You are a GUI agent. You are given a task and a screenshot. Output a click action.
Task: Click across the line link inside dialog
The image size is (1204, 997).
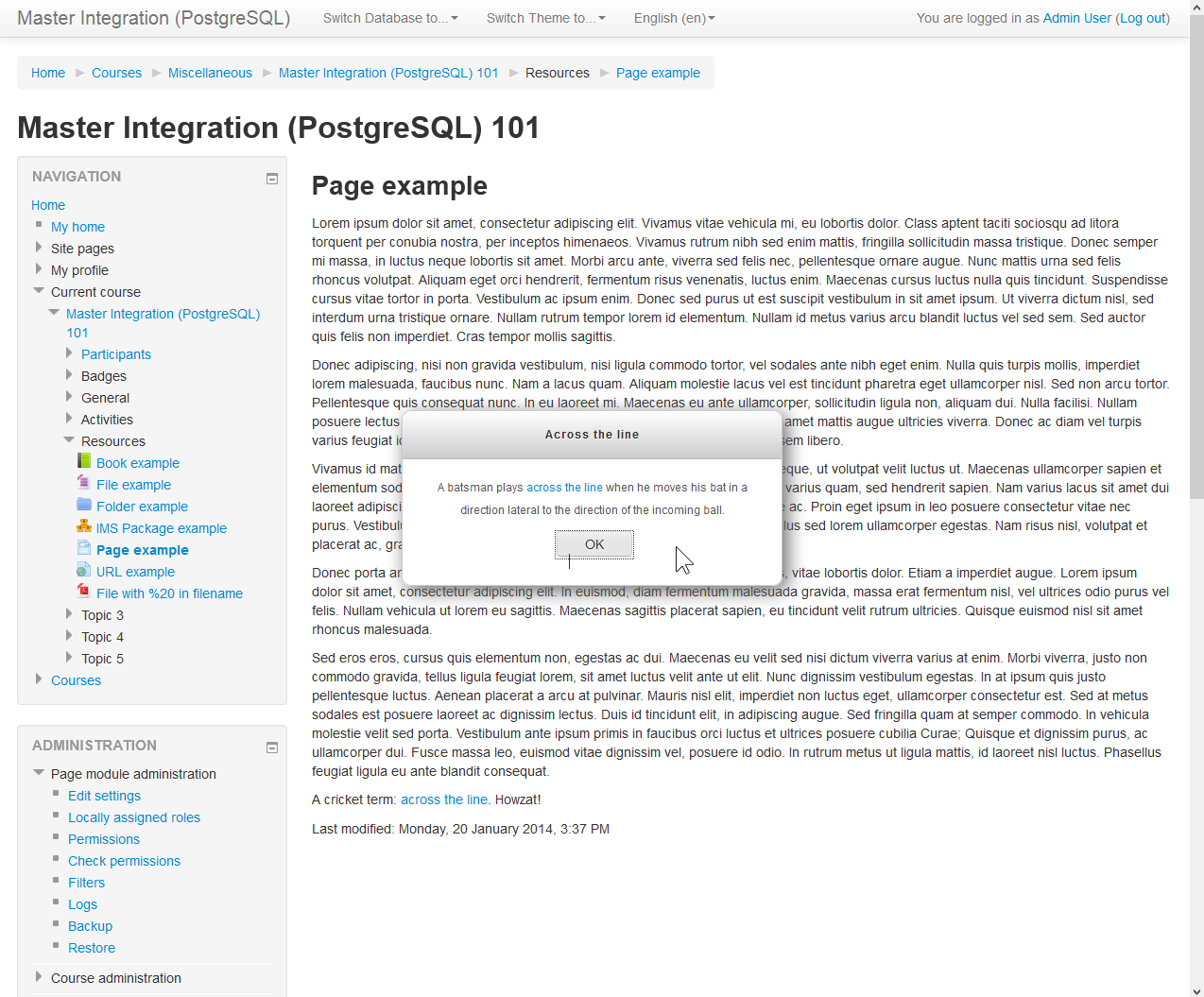pos(564,488)
